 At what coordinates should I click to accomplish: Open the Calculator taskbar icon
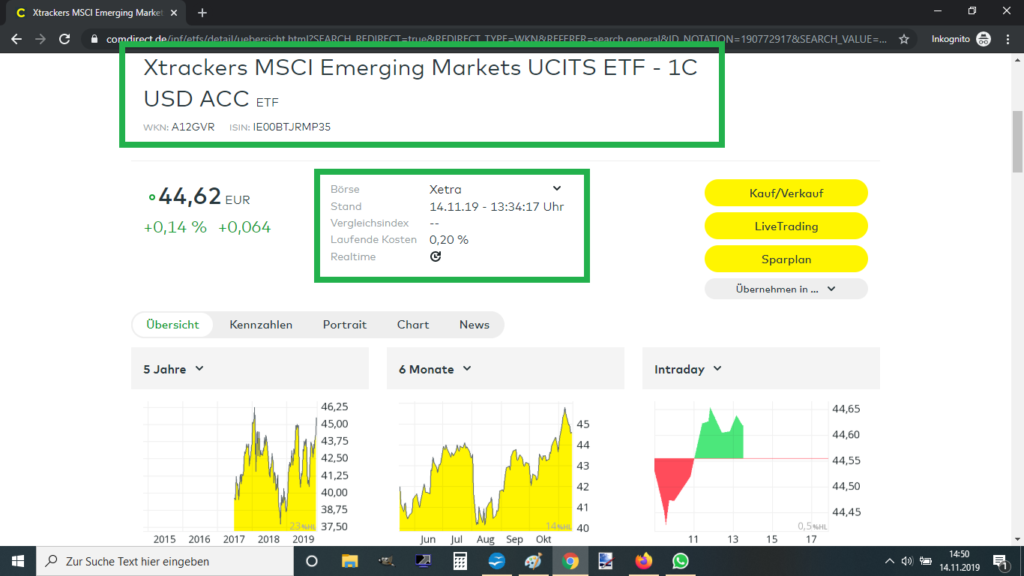click(x=460, y=561)
